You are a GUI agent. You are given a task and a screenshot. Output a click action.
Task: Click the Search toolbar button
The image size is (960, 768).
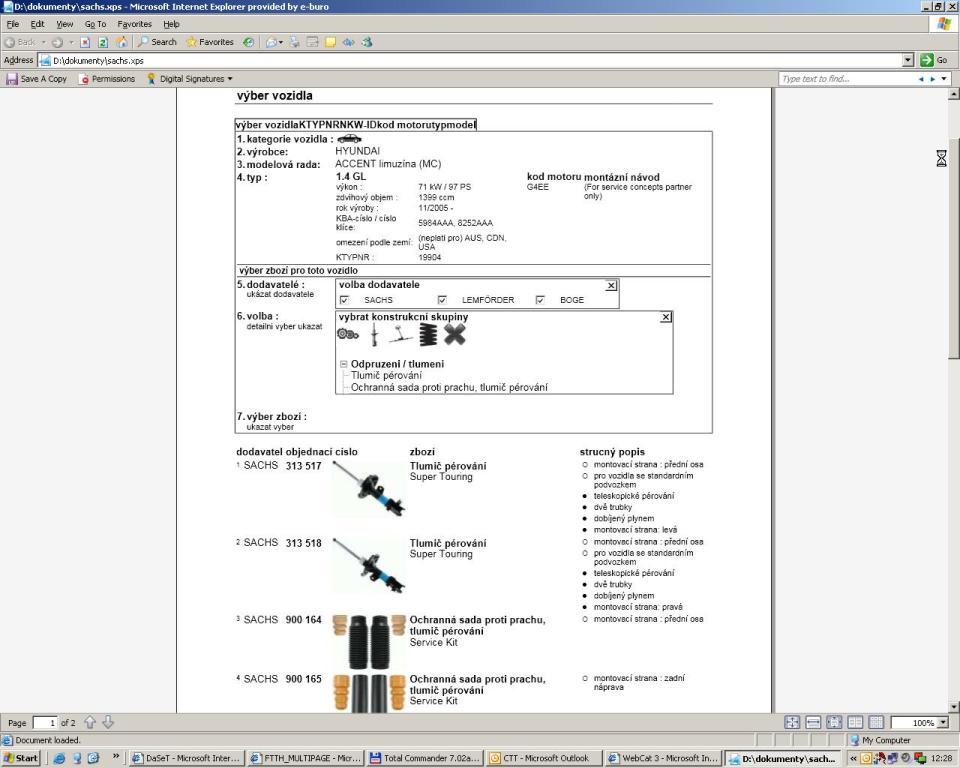[157, 42]
